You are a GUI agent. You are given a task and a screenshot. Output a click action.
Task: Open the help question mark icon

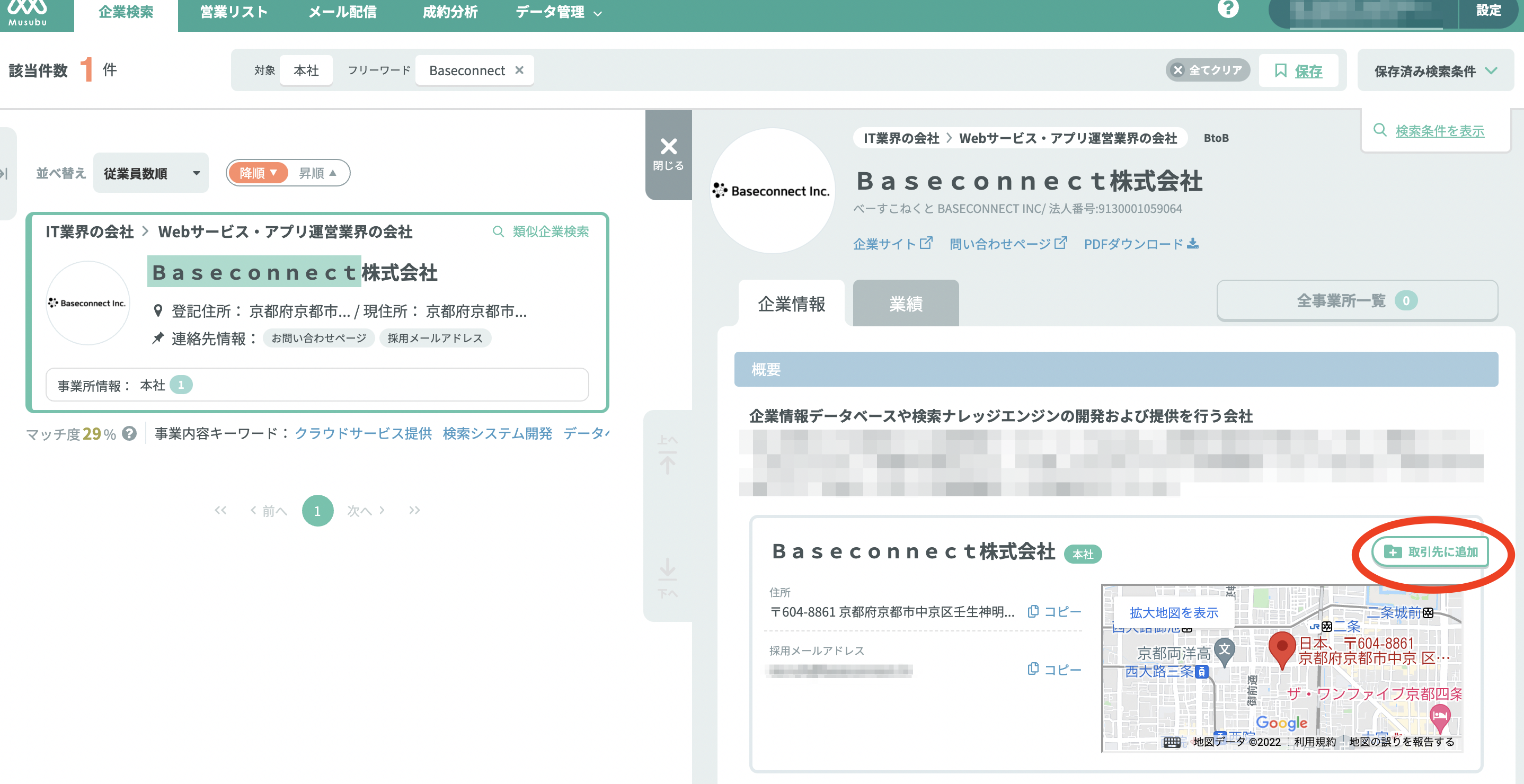[1228, 9]
